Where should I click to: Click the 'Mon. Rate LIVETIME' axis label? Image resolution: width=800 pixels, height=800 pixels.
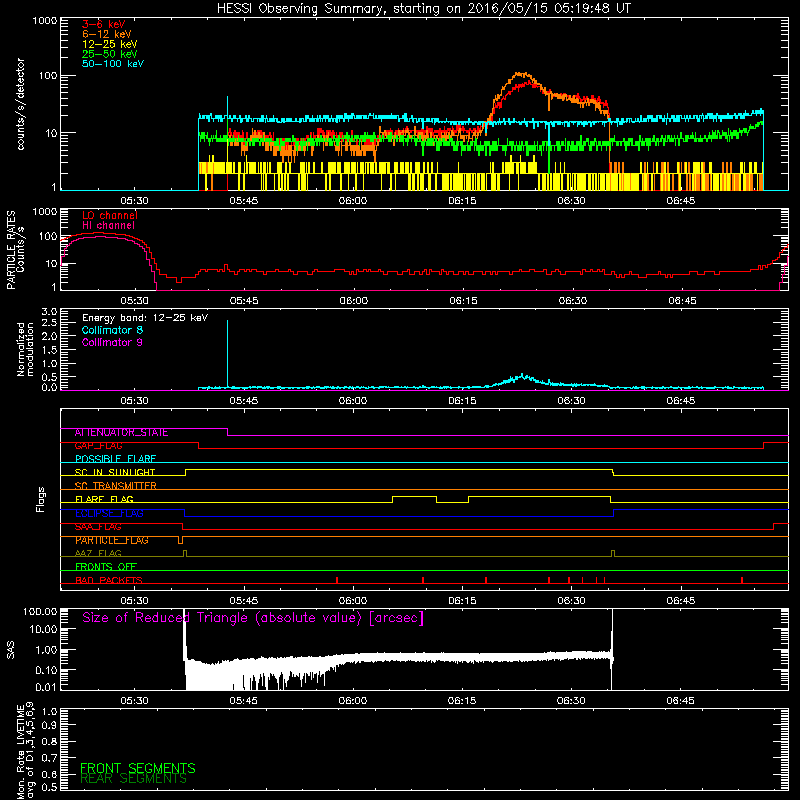20,750
